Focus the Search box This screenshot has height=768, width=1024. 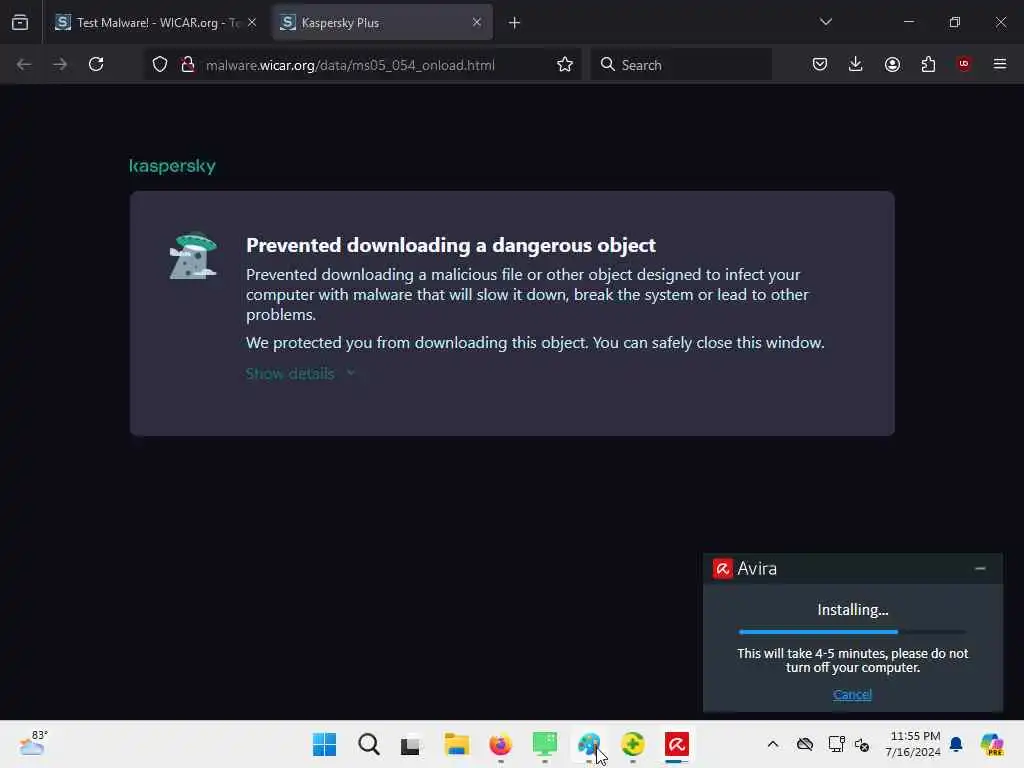tap(681, 64)
